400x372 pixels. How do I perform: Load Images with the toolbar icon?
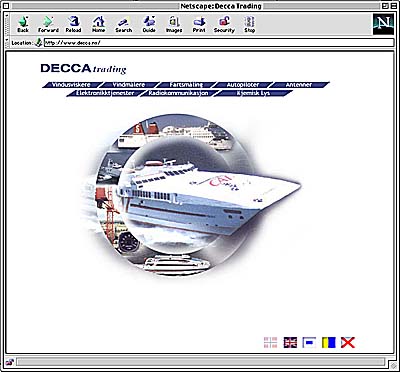click(174, 25)
